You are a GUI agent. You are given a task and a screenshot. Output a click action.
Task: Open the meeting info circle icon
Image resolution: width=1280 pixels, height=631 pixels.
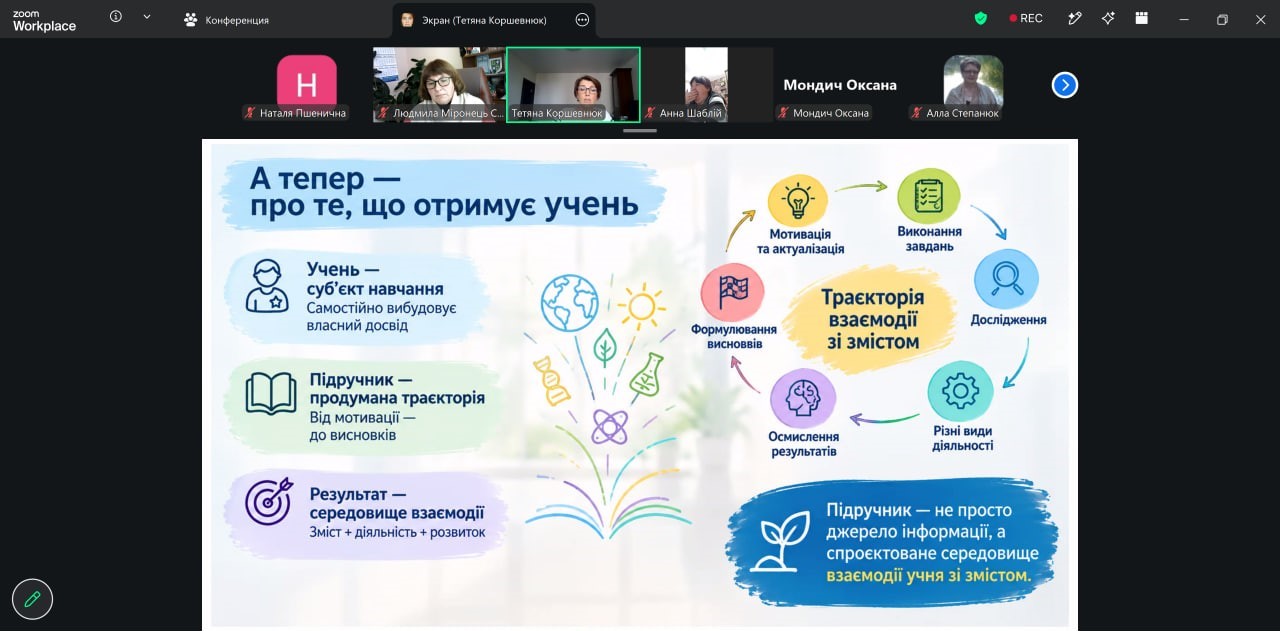[116, 17]
